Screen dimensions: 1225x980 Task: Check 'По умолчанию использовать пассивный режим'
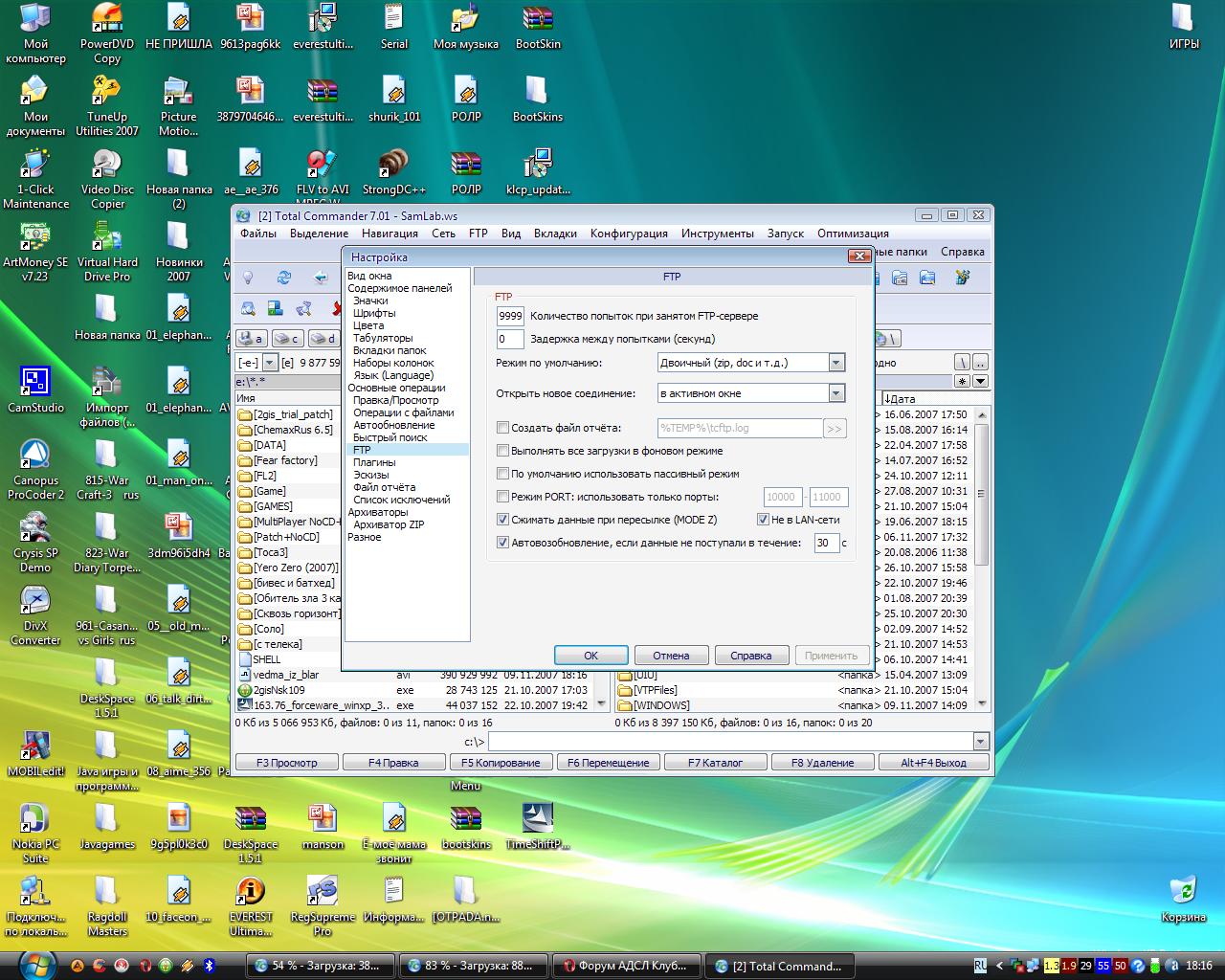pos(502,474)
